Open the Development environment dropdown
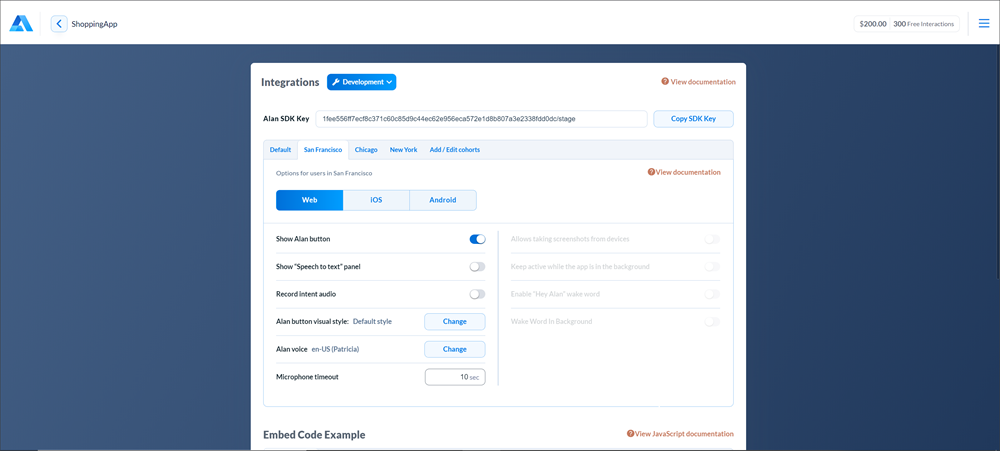 tap(361, 82)
